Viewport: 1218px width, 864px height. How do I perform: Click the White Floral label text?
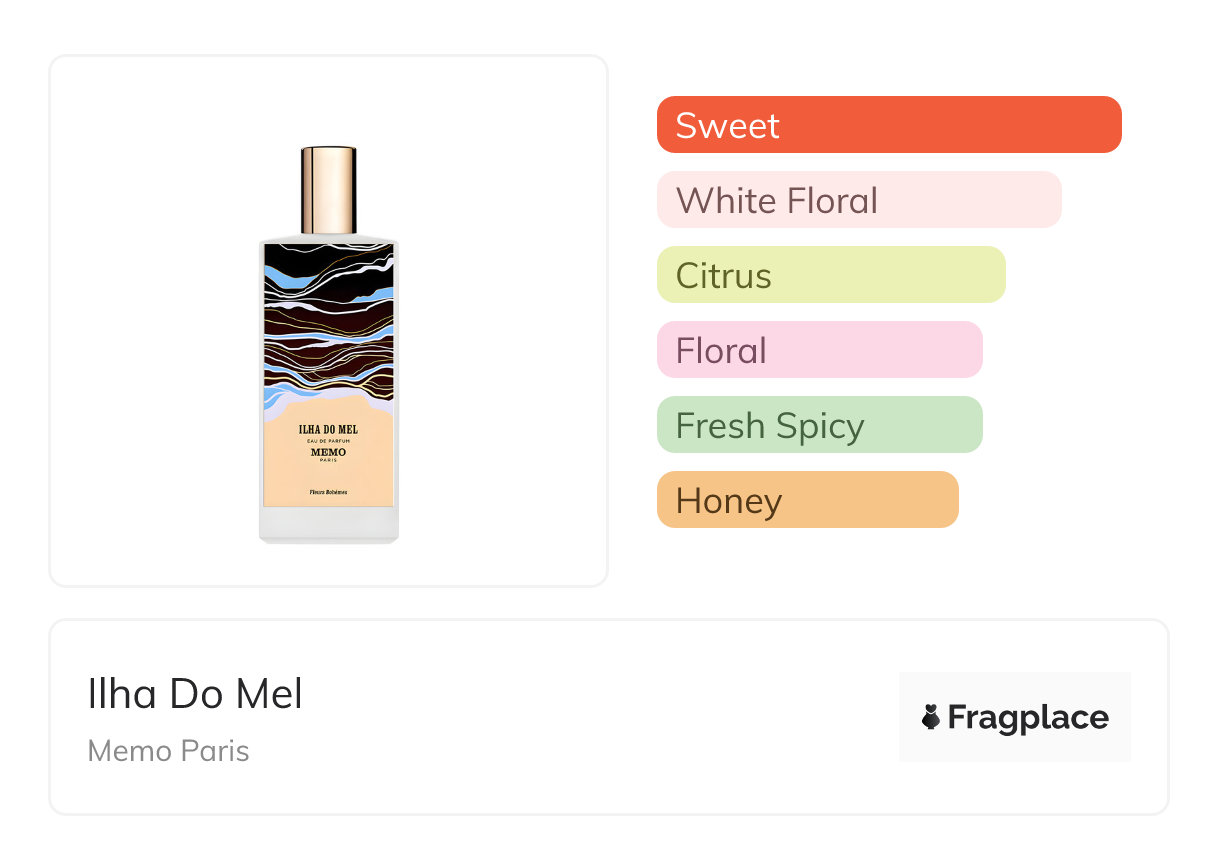point(777,200)
